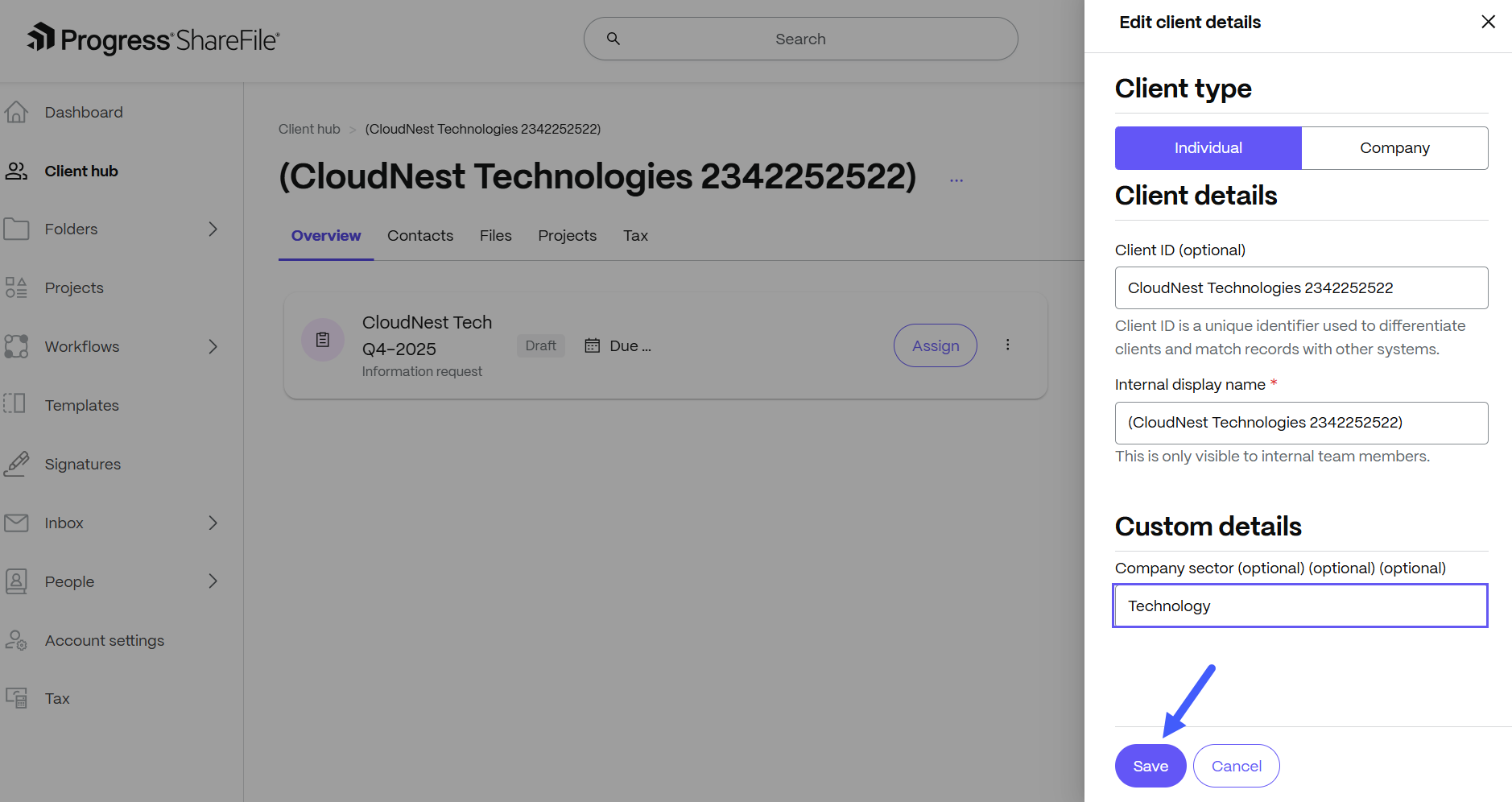
Task: Click the ellipsis next to the client name
Action: click(x=956, y=180)
